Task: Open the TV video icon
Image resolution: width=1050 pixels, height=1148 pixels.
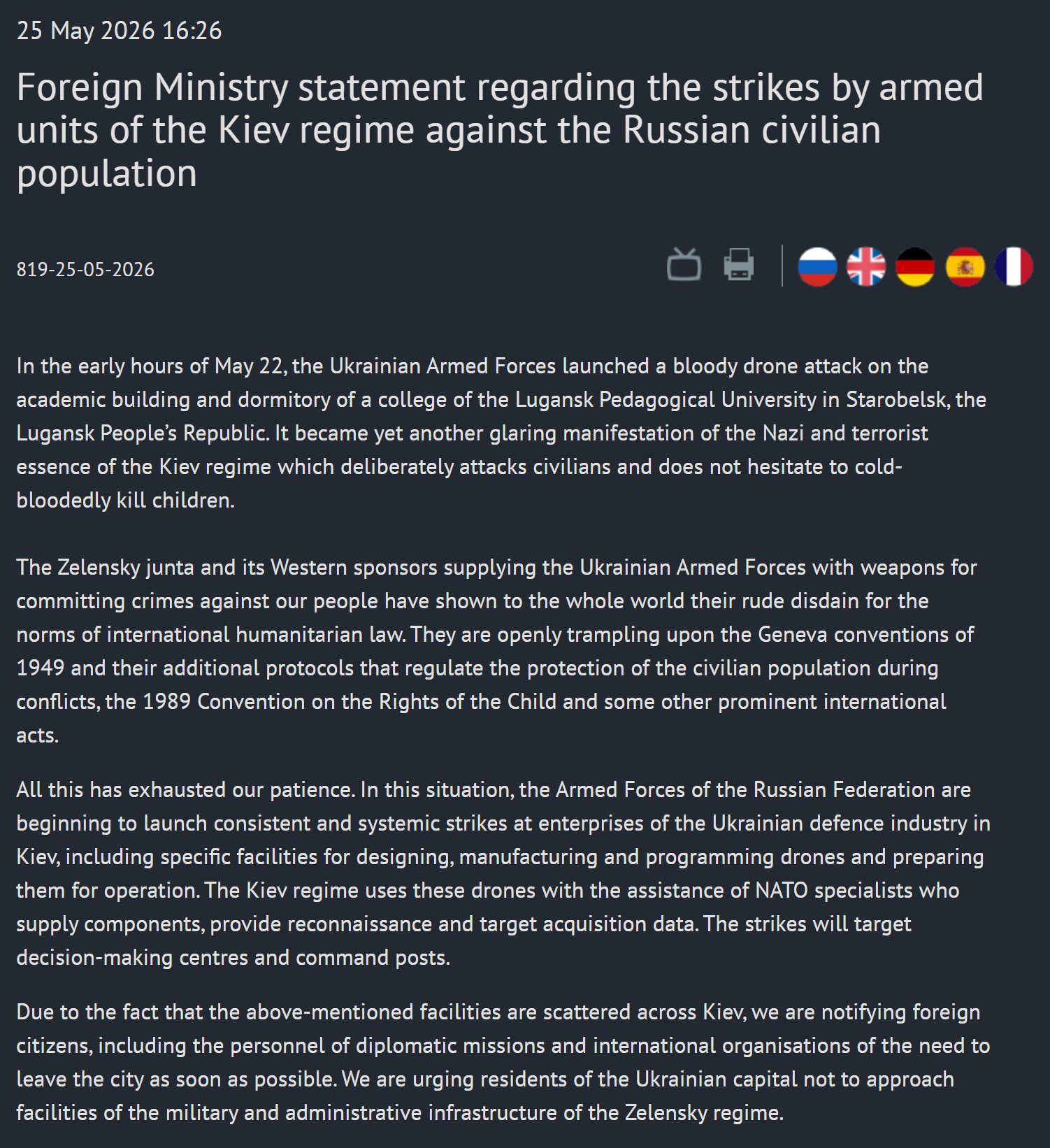Action: click(684, 264)
